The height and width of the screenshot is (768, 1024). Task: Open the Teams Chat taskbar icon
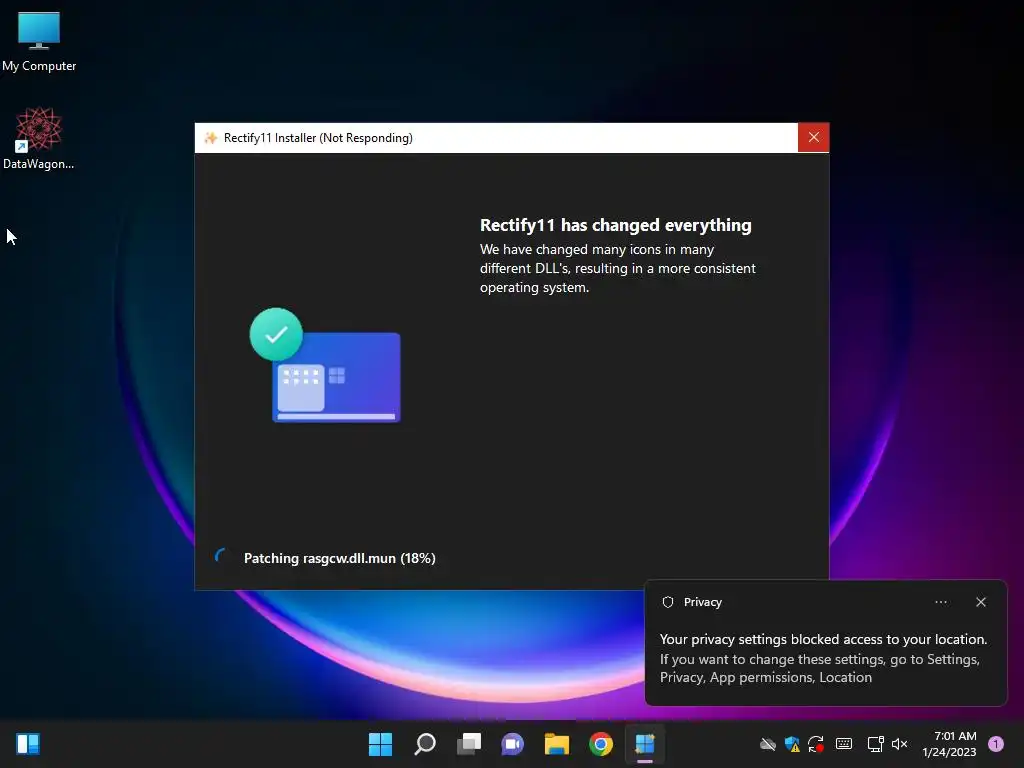coord(513,744)
